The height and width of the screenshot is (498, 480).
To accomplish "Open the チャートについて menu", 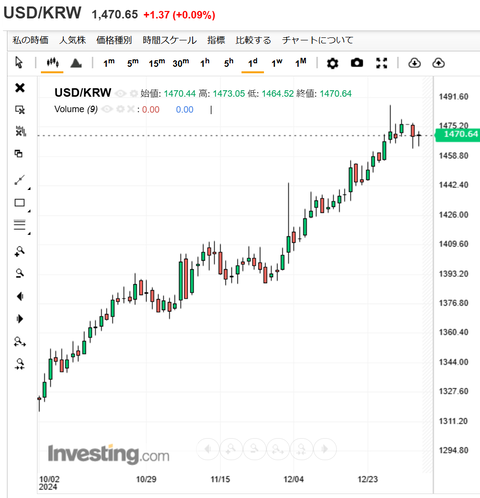I will point(317,40).
